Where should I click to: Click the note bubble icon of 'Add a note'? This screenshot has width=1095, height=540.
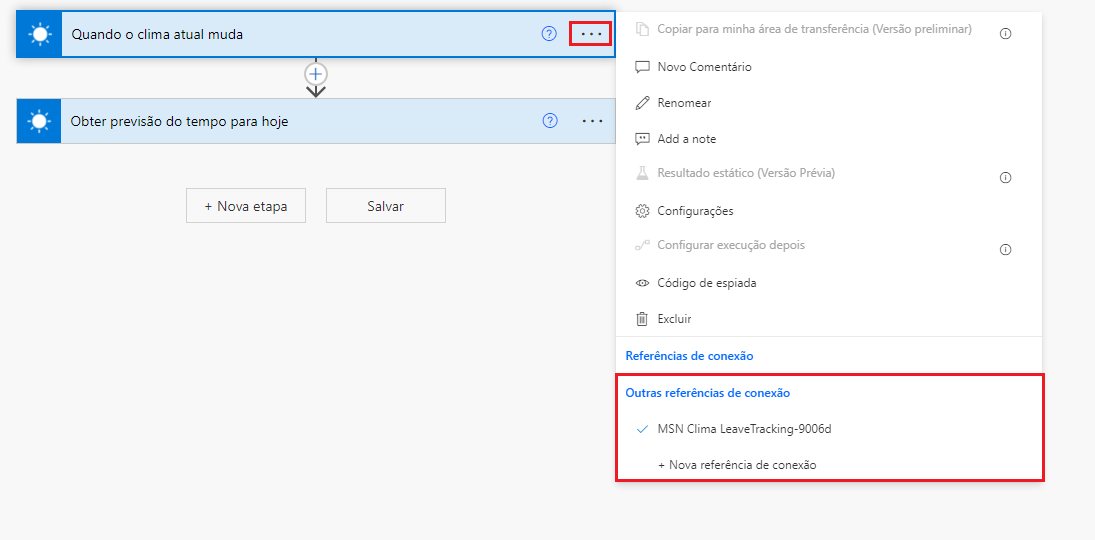[x=642, y=139]
